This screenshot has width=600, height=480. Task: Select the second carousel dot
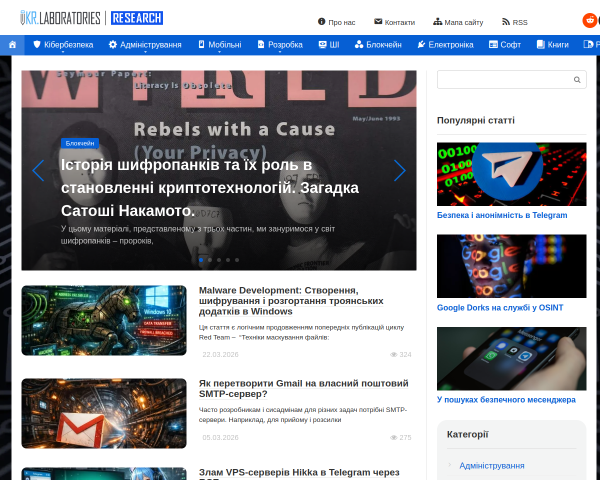[x=210, y=260]
